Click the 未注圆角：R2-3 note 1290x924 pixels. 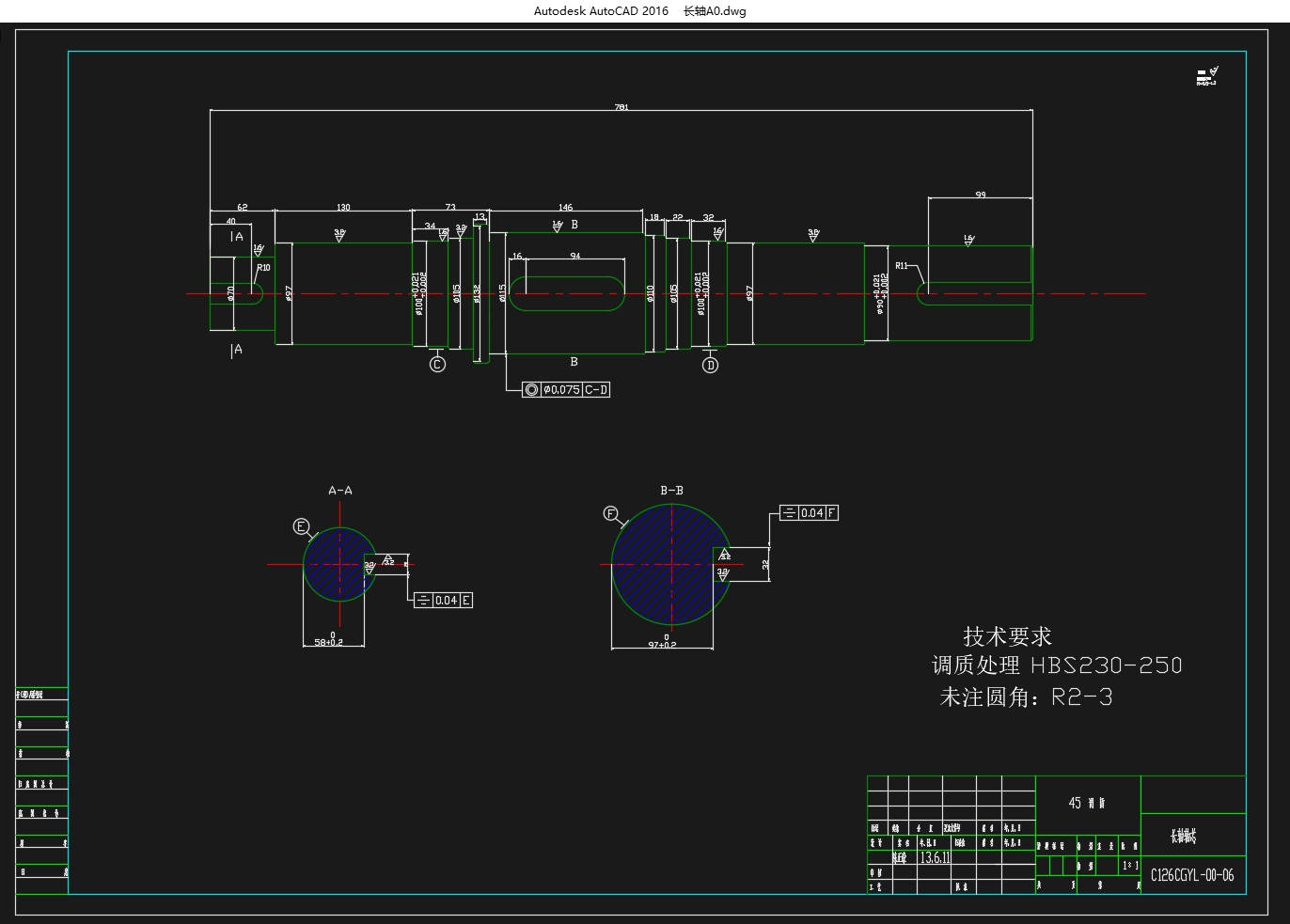click(1026, 697)
